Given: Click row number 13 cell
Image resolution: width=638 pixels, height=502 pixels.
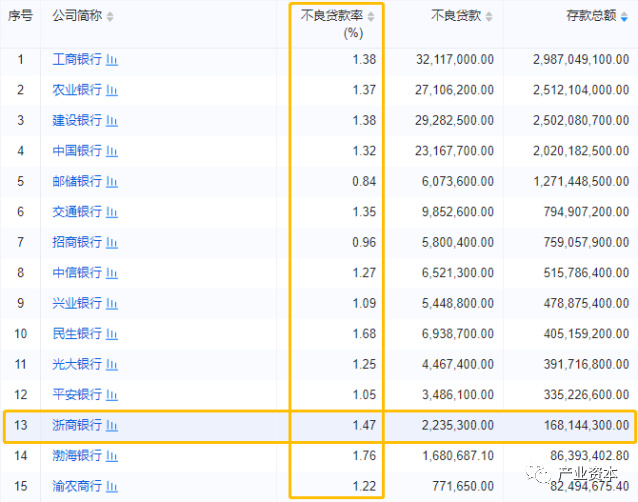Looking at the screenshot, I should pyautogui.click(x=20, y=426).
